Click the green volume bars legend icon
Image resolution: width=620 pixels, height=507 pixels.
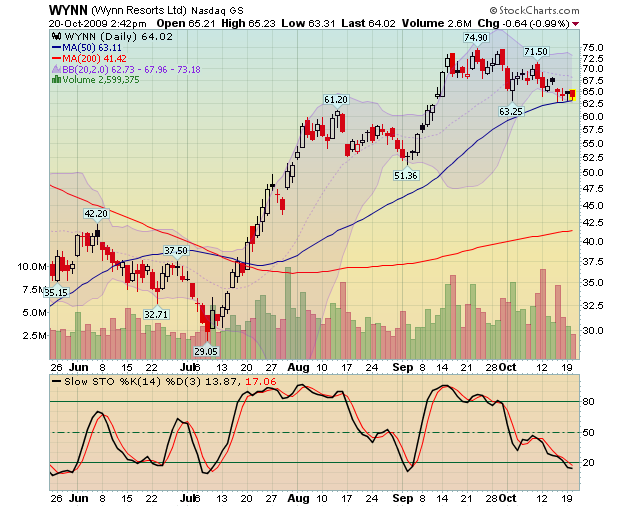(x=56, y=80)
